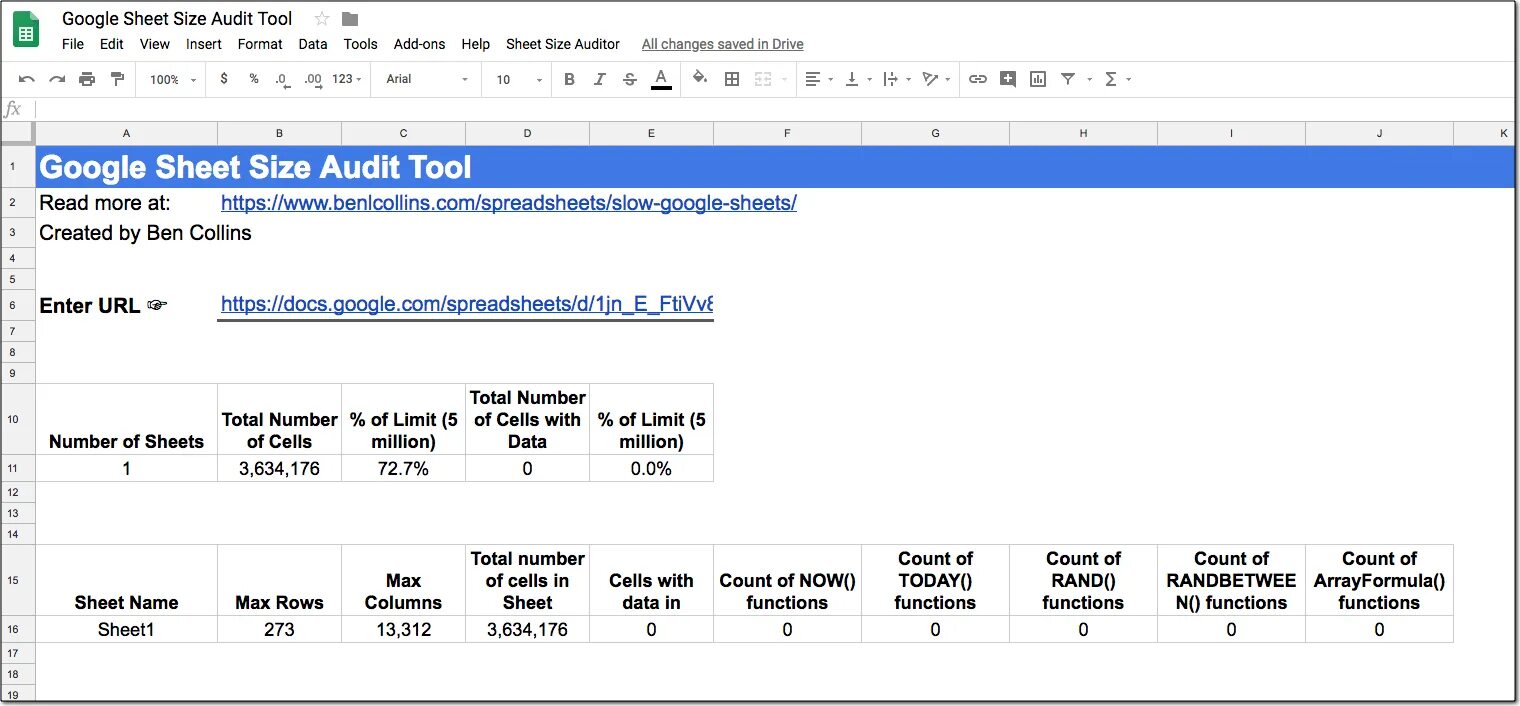Image resolution: width=1520 pixels, height=706 pixels.
Task: Click the merge cells icon
Action: coord(763,79)
